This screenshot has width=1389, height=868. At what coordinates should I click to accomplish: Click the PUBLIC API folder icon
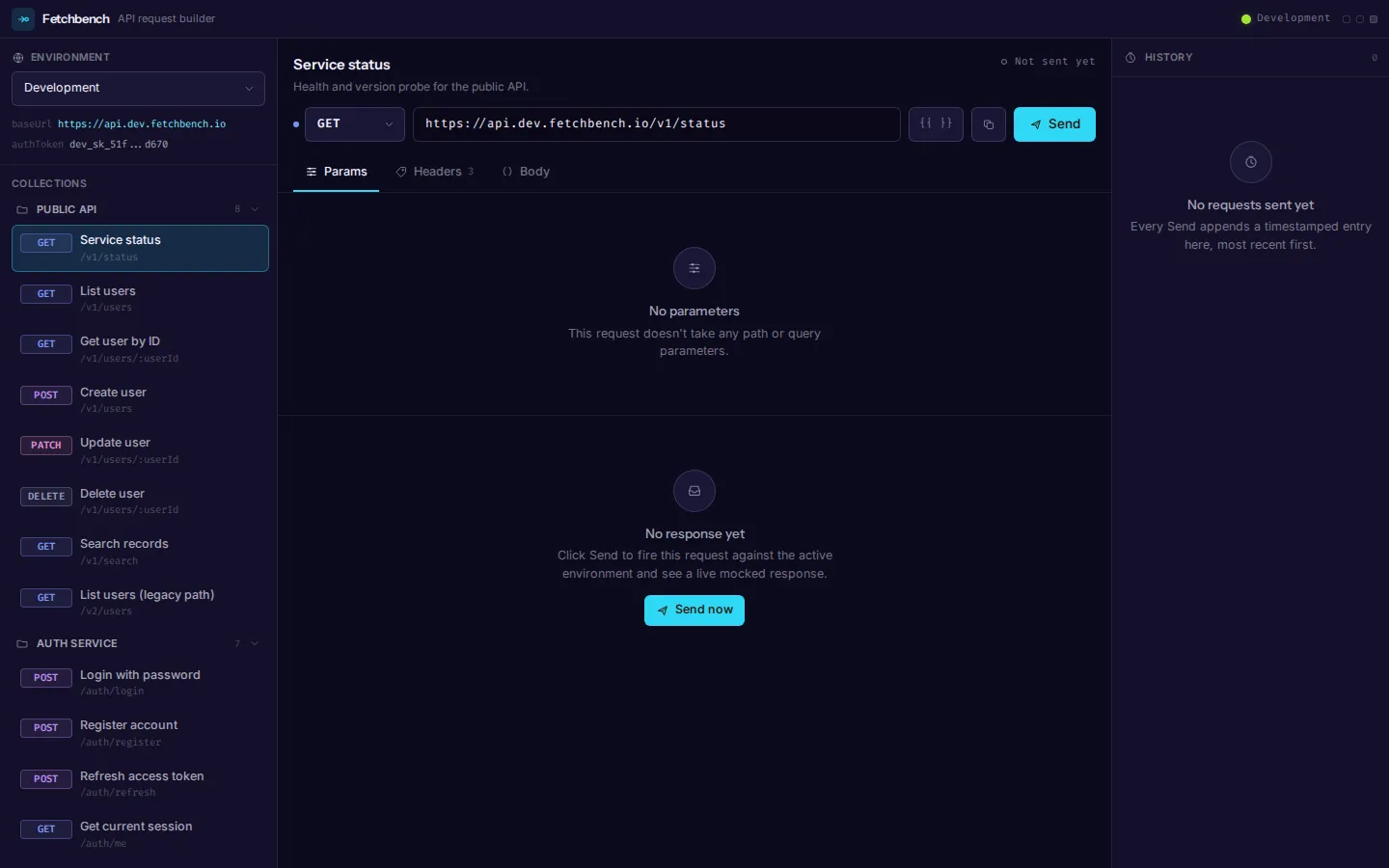coord(22,209)
